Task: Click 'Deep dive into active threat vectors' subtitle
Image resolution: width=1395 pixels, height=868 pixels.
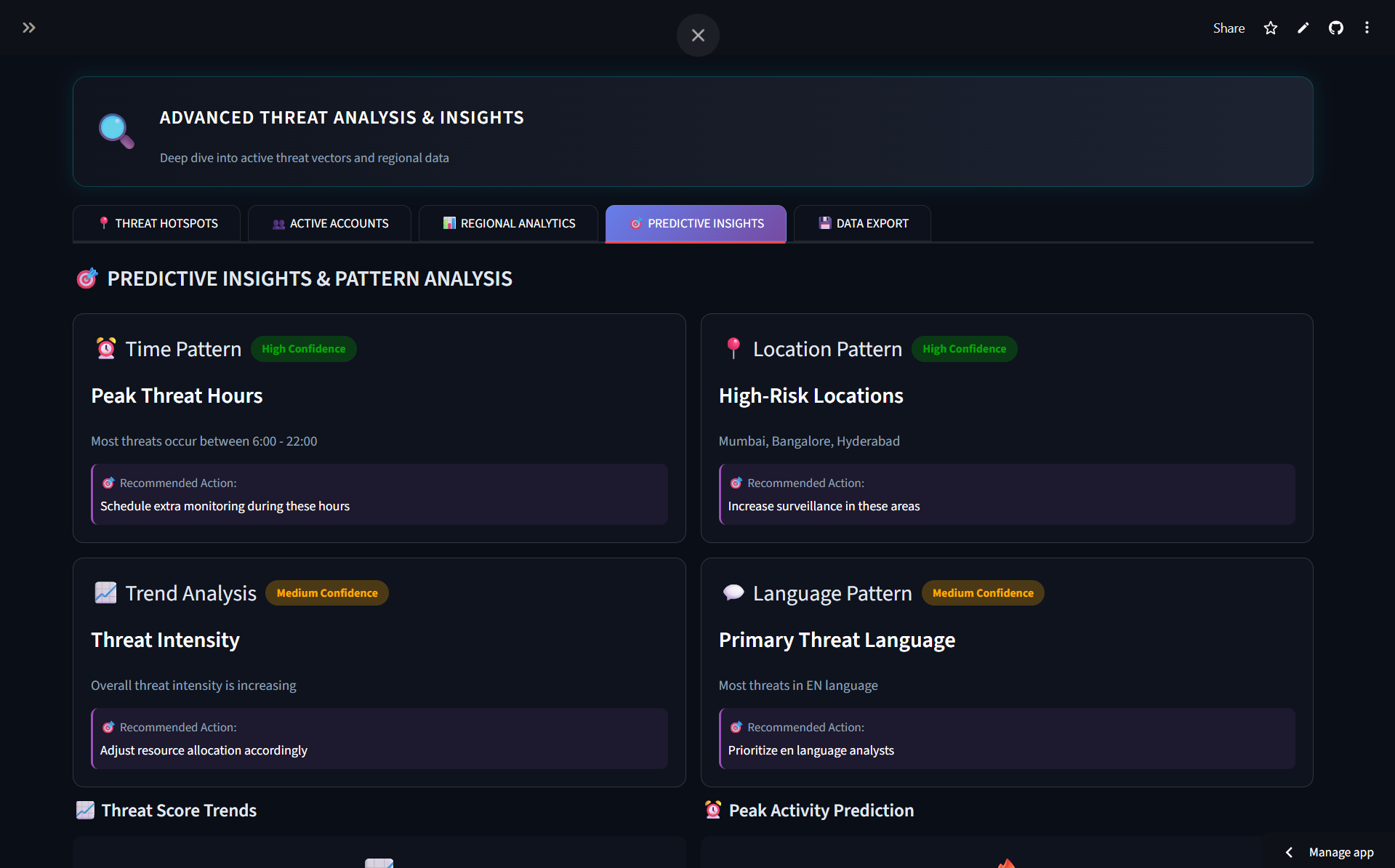Action: coord(305,158)
